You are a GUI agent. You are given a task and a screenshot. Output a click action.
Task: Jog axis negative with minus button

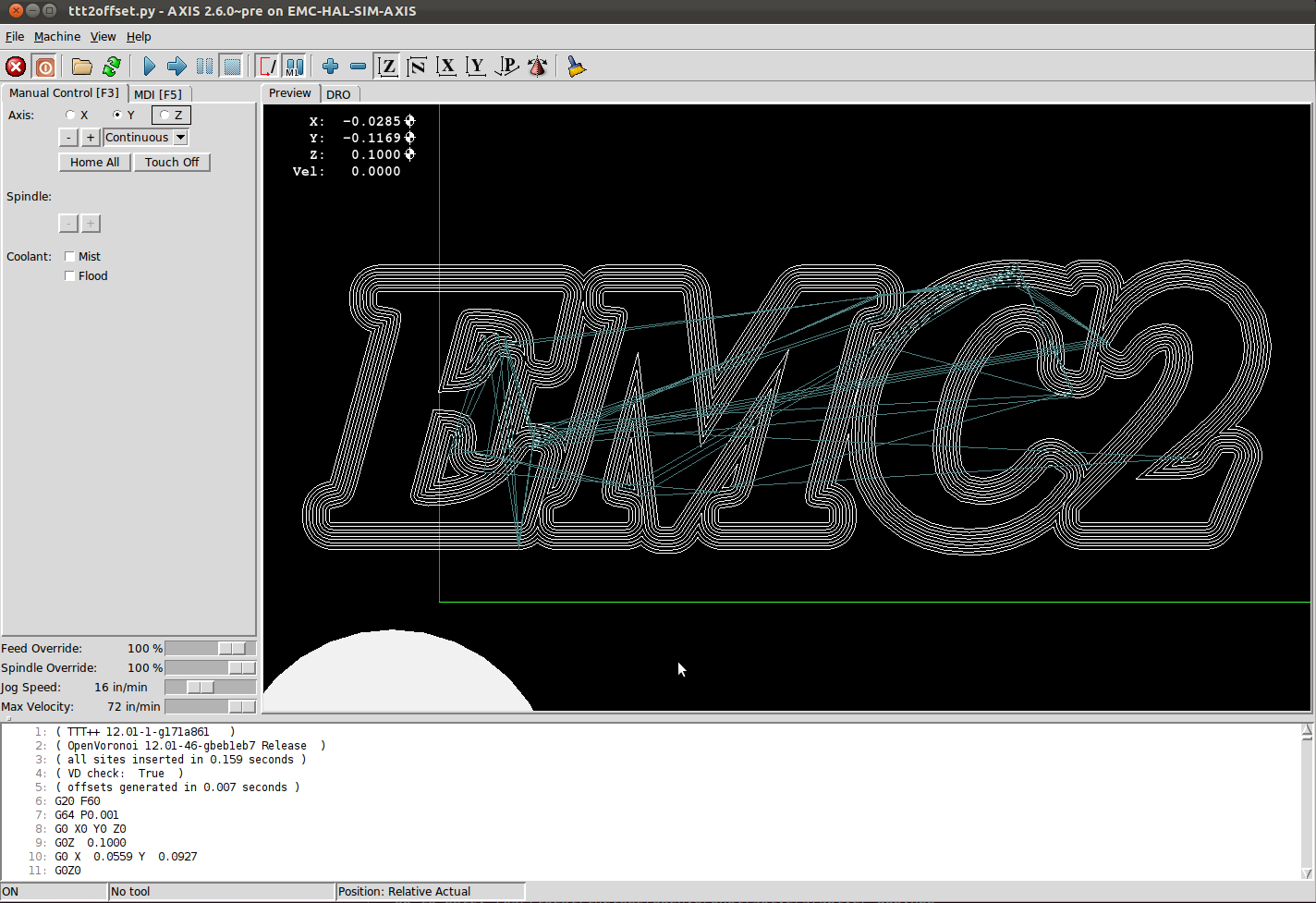68,137
